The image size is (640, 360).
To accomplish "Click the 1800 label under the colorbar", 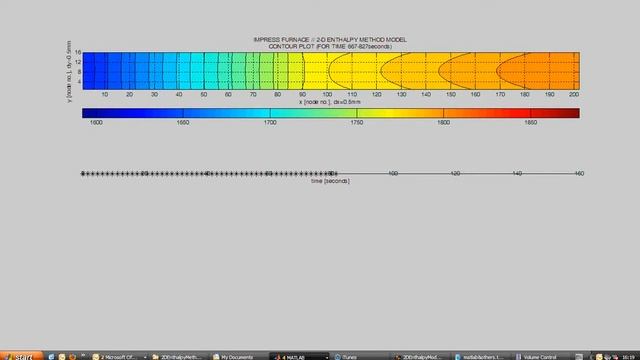I will click(x=444, y=122).
